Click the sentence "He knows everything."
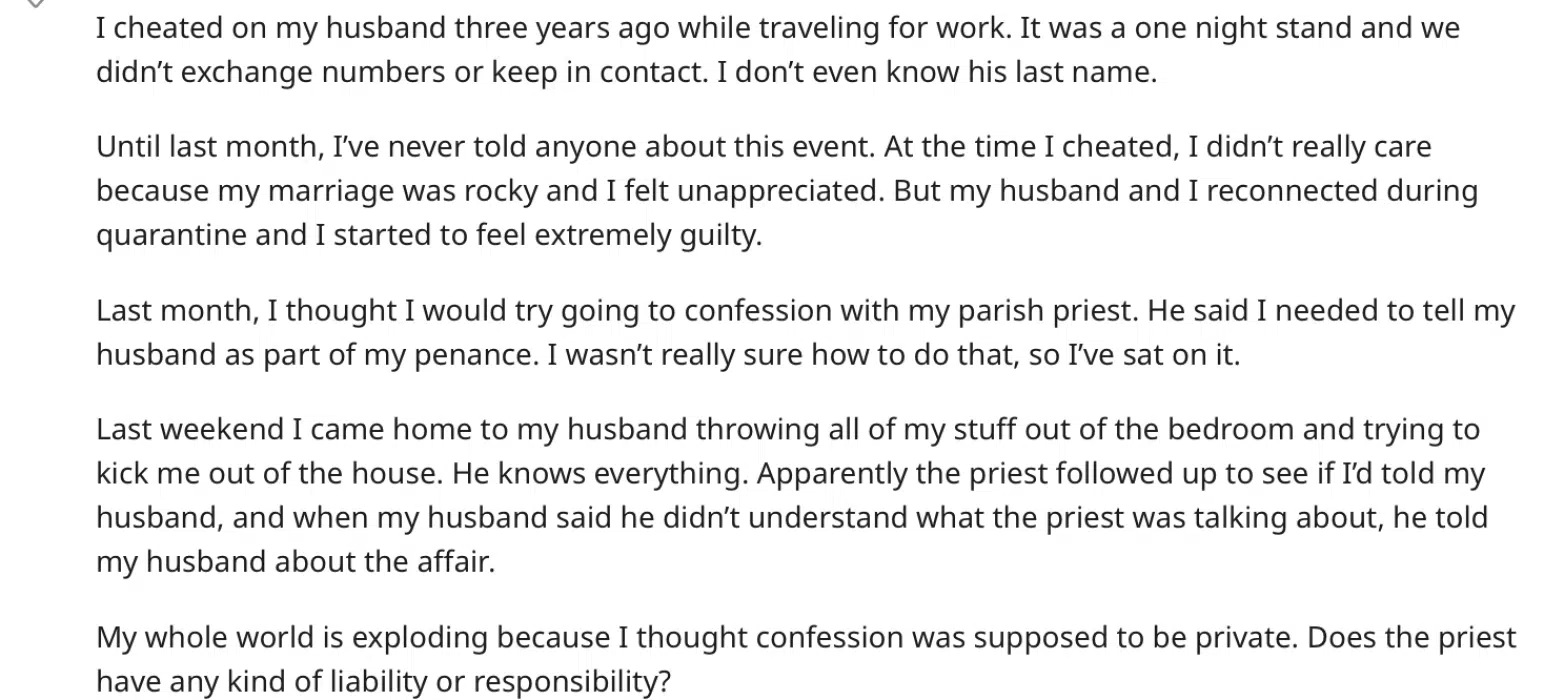This screenshot has height=700, width=1544. pyautogui.click(x=599, y=474)
